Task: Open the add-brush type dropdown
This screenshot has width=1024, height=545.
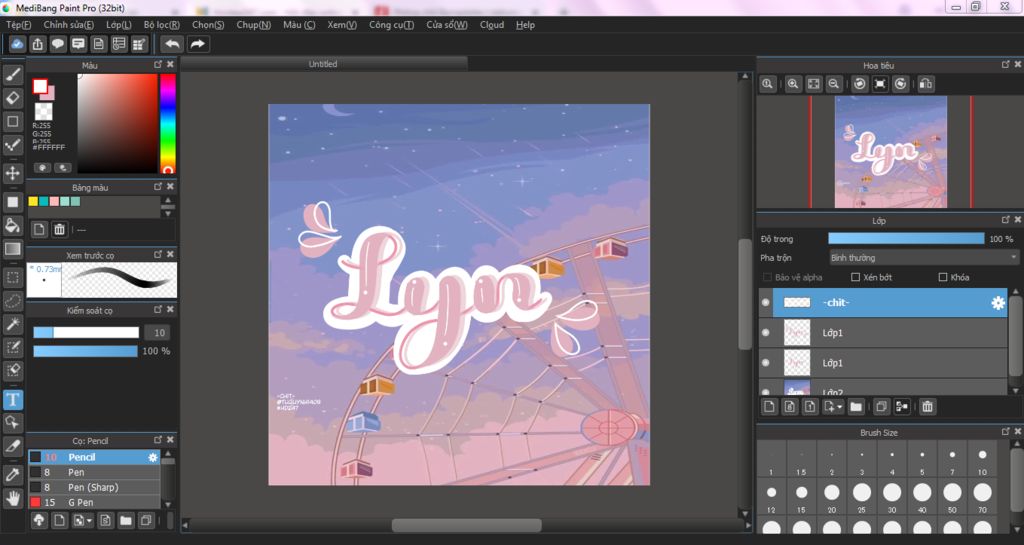Action: click(89, 521)
